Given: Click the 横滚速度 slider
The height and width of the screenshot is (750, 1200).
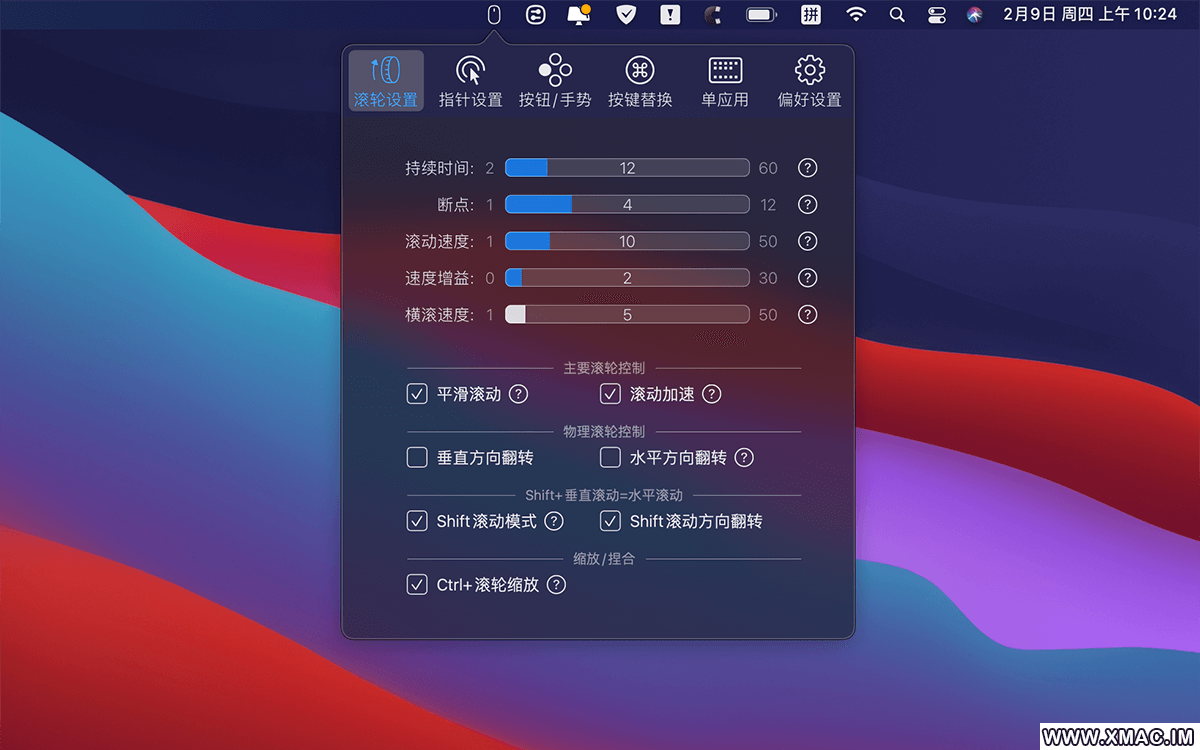Looking at the screenshot, I should coord(627,314).
